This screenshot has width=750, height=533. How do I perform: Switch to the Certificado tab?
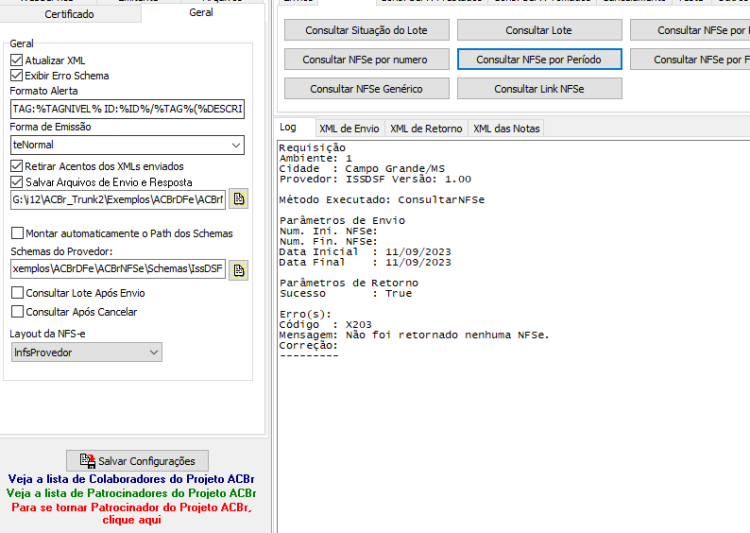69,14
